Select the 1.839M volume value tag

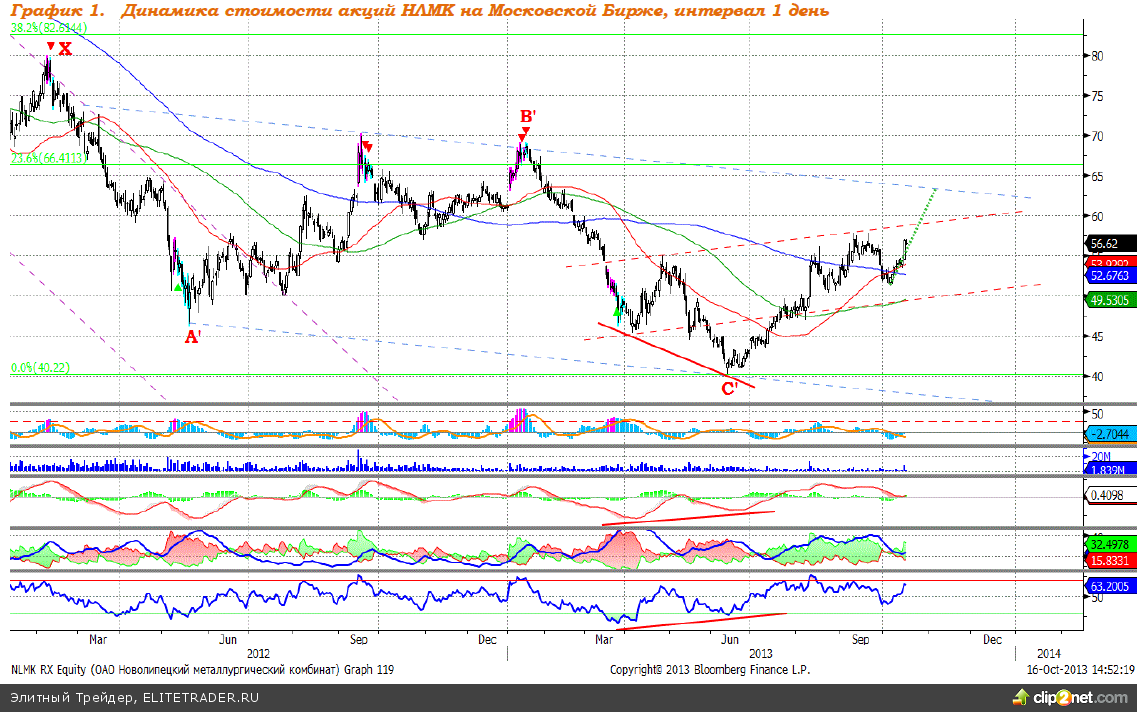(x=1106, y=468)
